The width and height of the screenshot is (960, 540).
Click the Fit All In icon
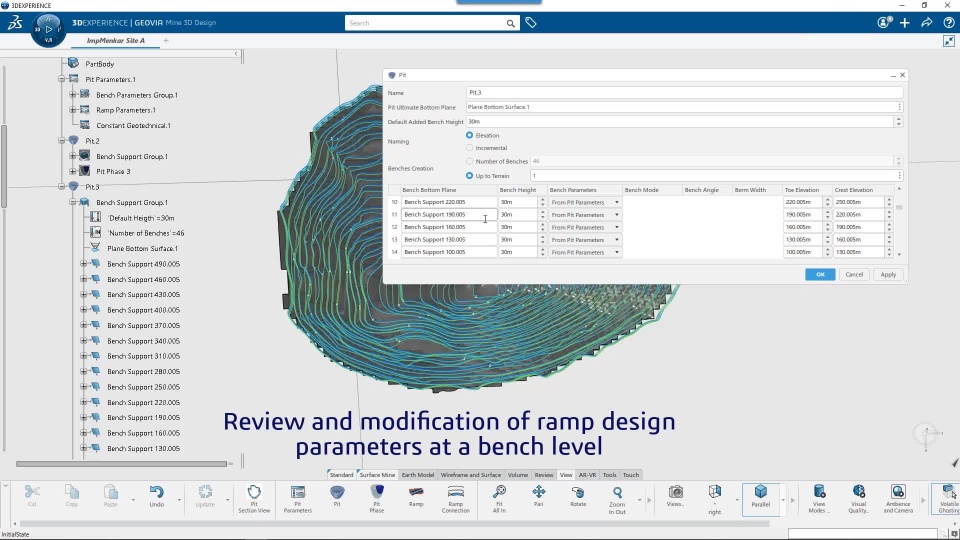[499, 498]
